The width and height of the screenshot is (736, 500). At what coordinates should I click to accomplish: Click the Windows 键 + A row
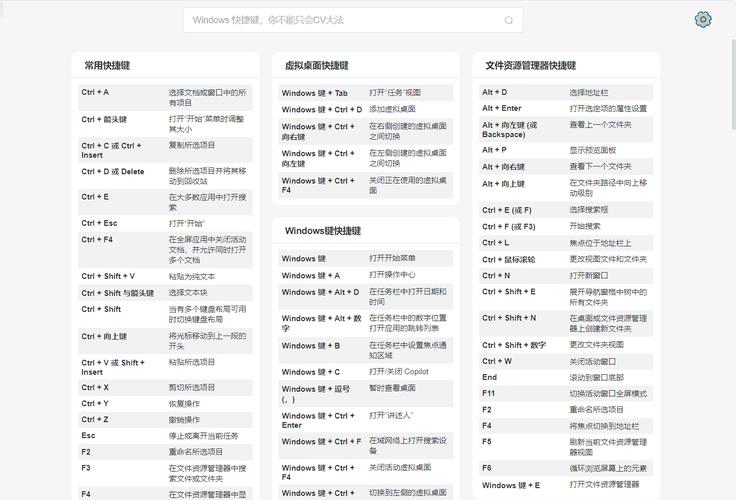coord(366,275)
